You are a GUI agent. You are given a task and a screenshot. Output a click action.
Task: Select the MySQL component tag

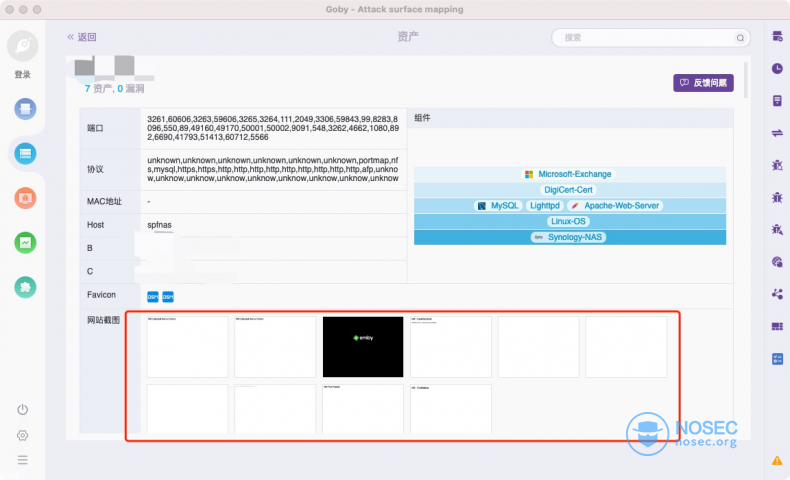[498, 205]
